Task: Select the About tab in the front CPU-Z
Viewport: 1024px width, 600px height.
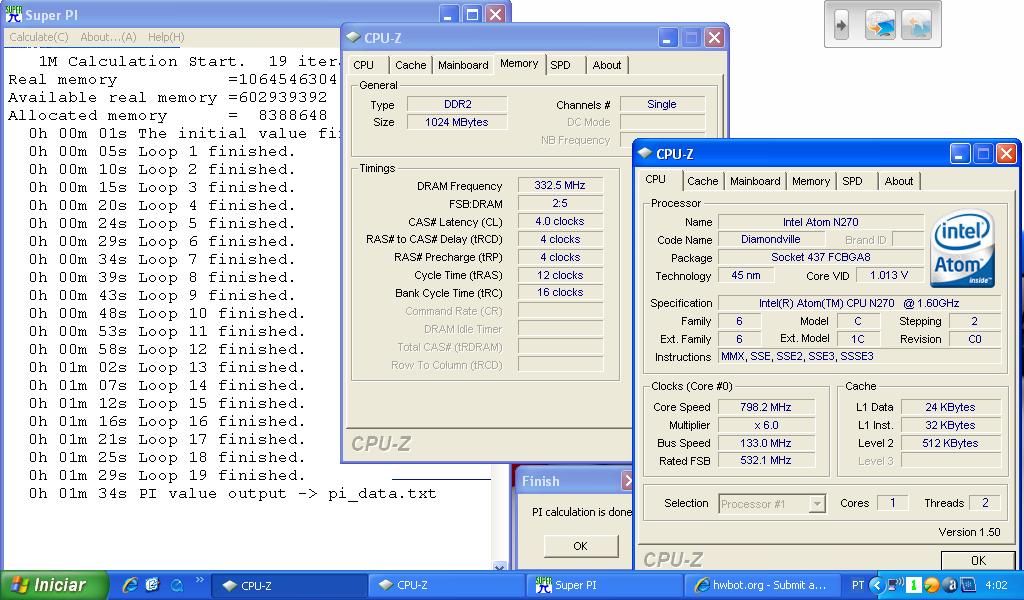Action: [899, 181]
